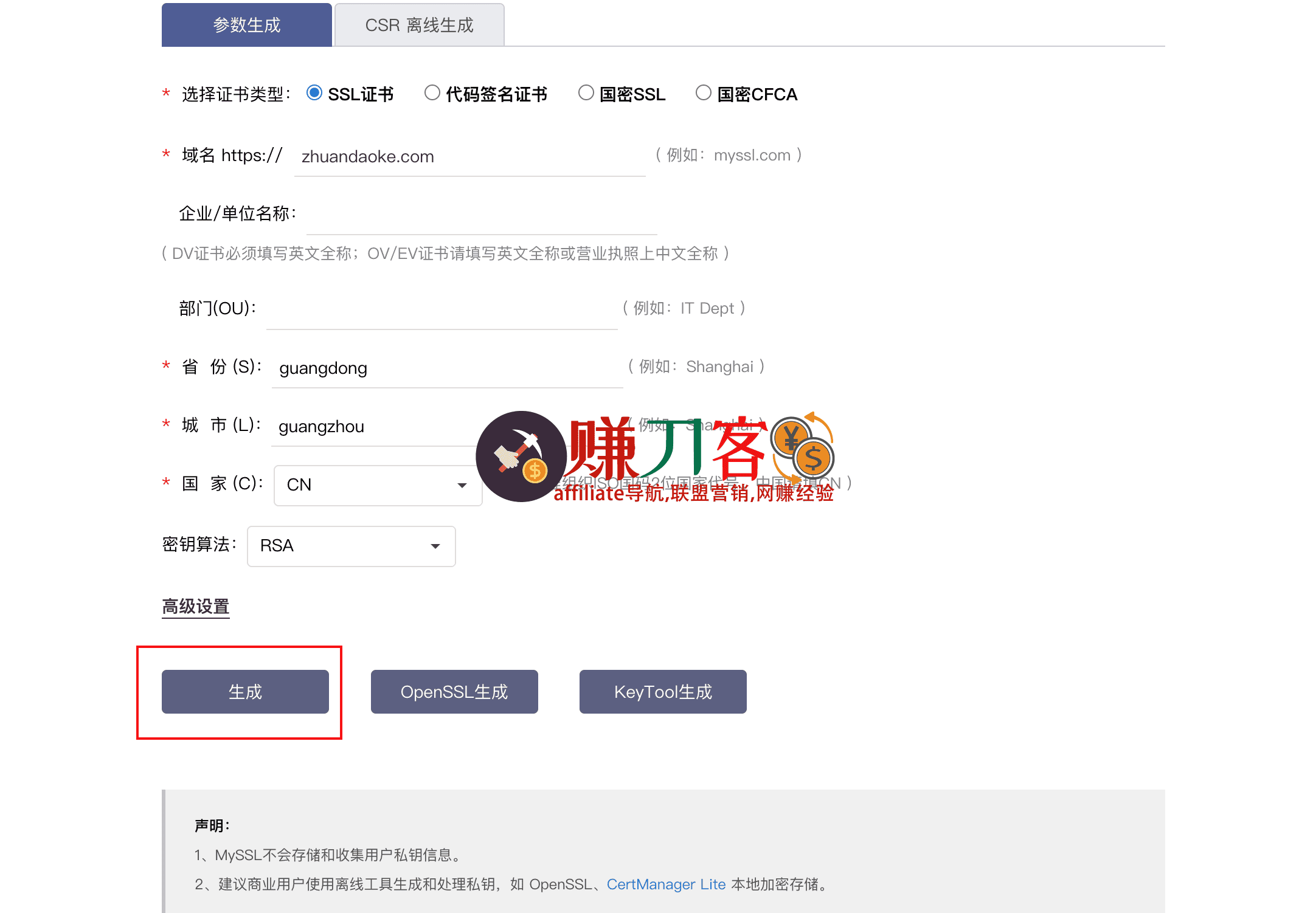The width and height of the screenshot is (1316, 913).
Task: Expand the 高级设置 advanced settings
Action: point(195,605)
